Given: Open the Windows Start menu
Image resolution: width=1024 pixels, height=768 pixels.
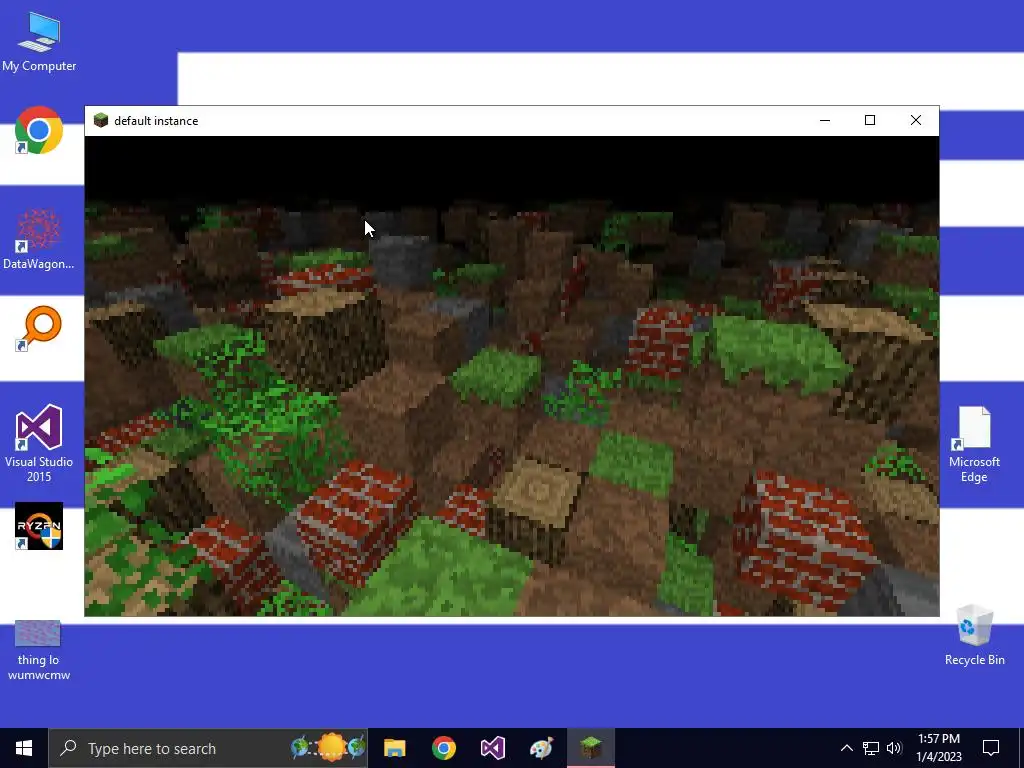Looking at the screenshot, I should (x=24, y=748).
